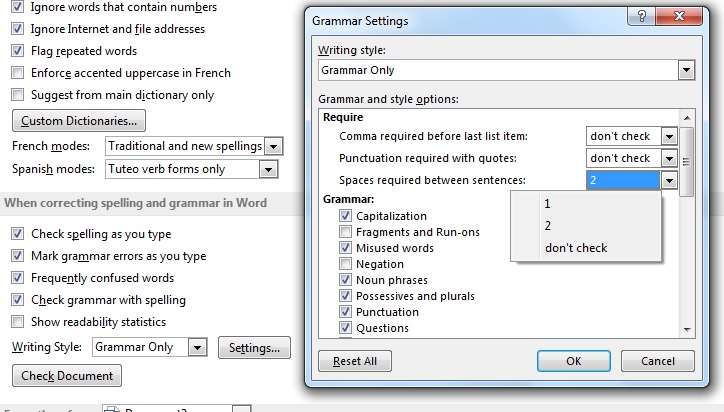
Task: Choose 'don't check' in the open dropdown list
Action: tap(576, 248)
